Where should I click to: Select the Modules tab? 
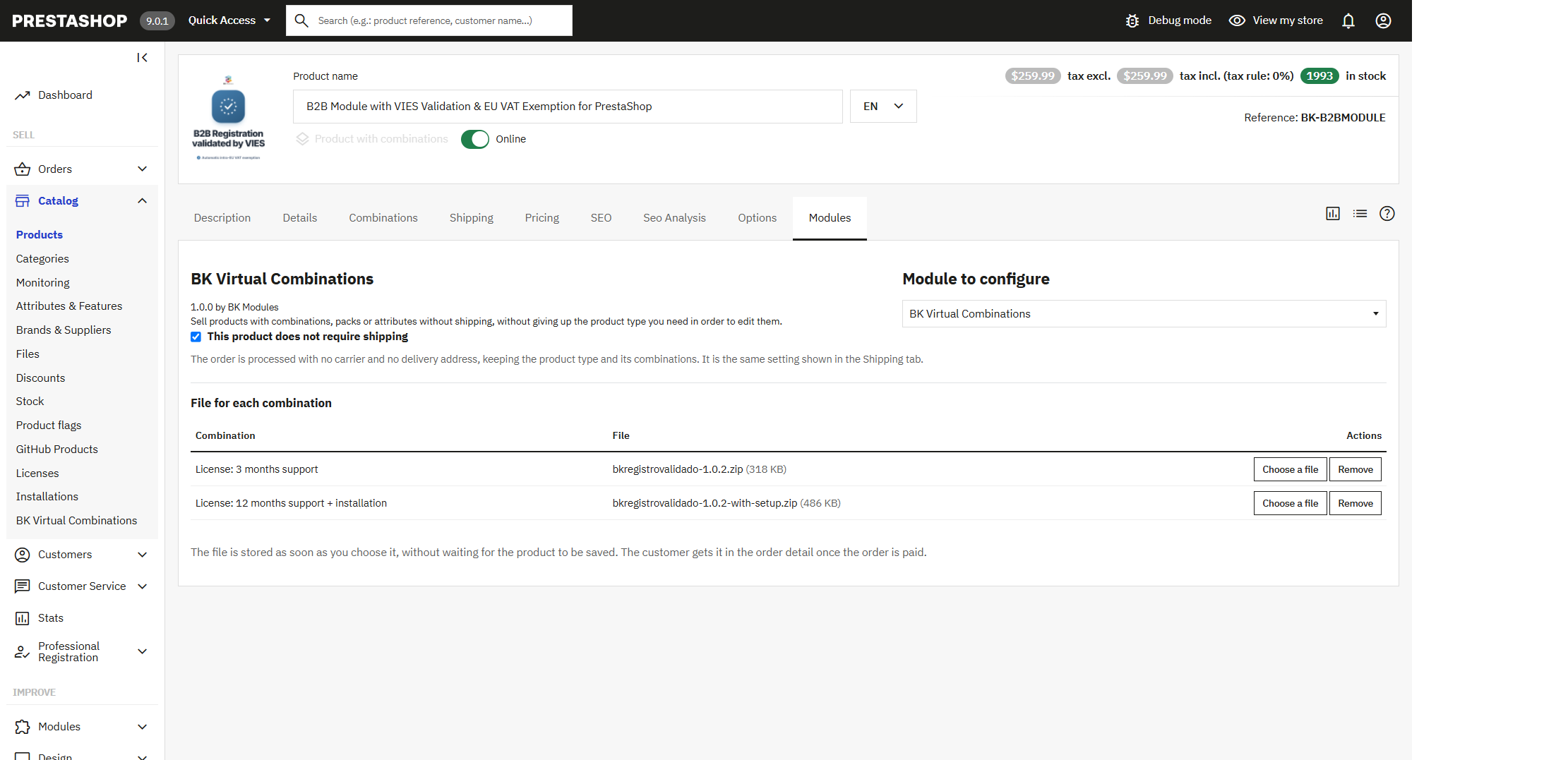click(830, 218)
